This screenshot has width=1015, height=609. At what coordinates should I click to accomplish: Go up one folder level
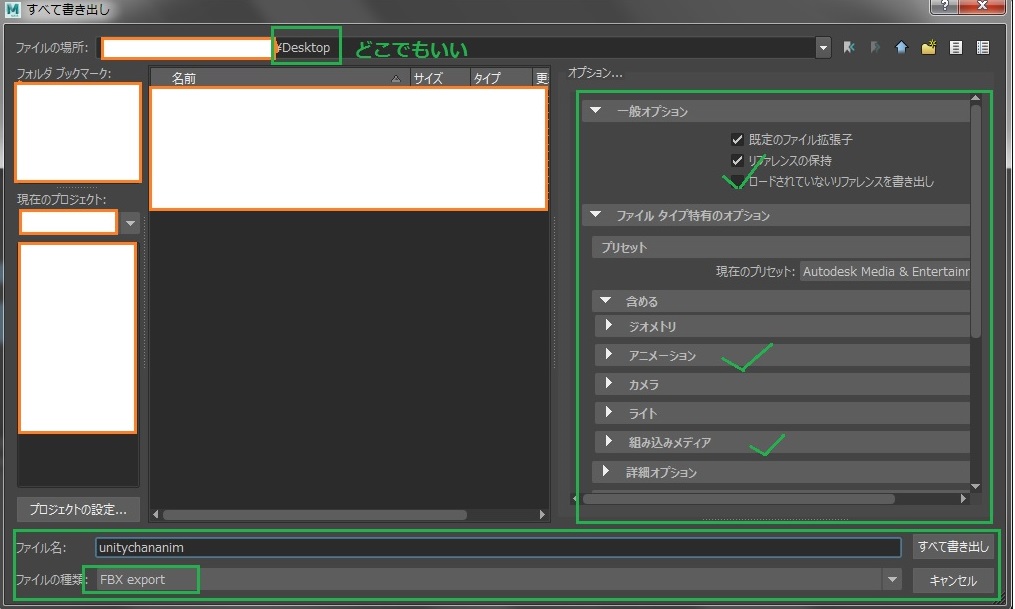click(902, 47)
